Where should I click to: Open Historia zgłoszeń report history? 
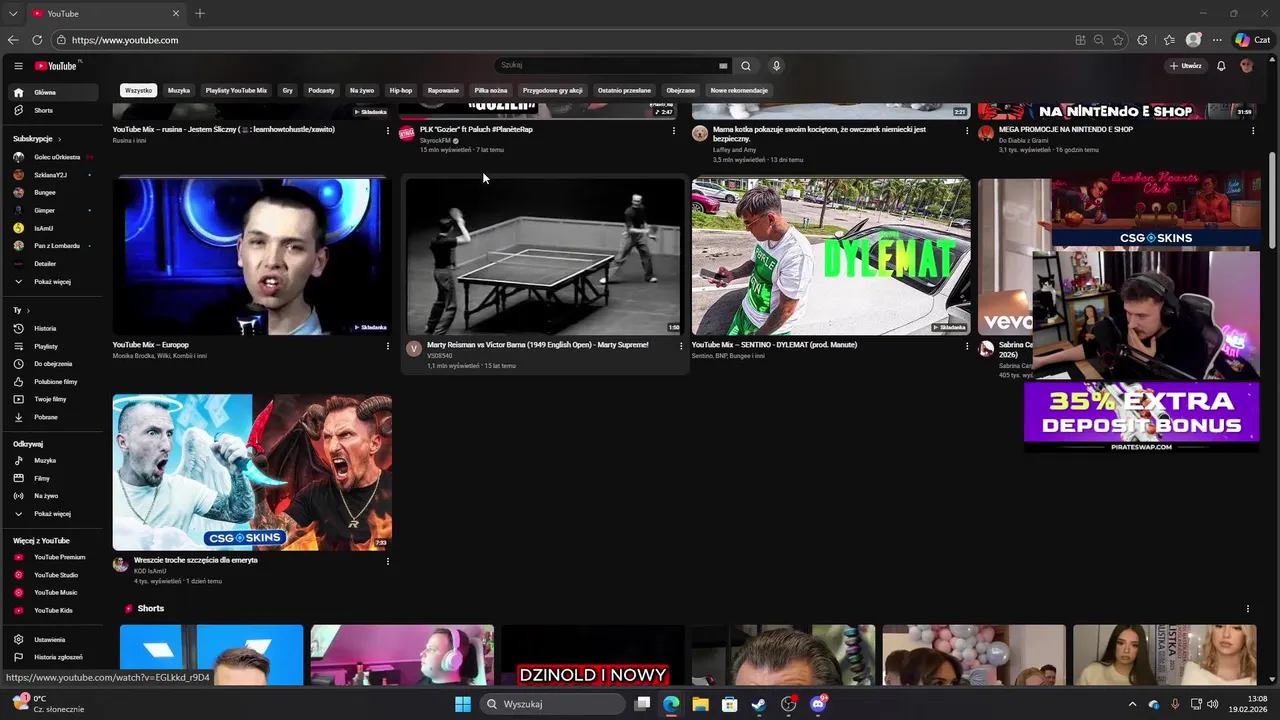(52, 657)
